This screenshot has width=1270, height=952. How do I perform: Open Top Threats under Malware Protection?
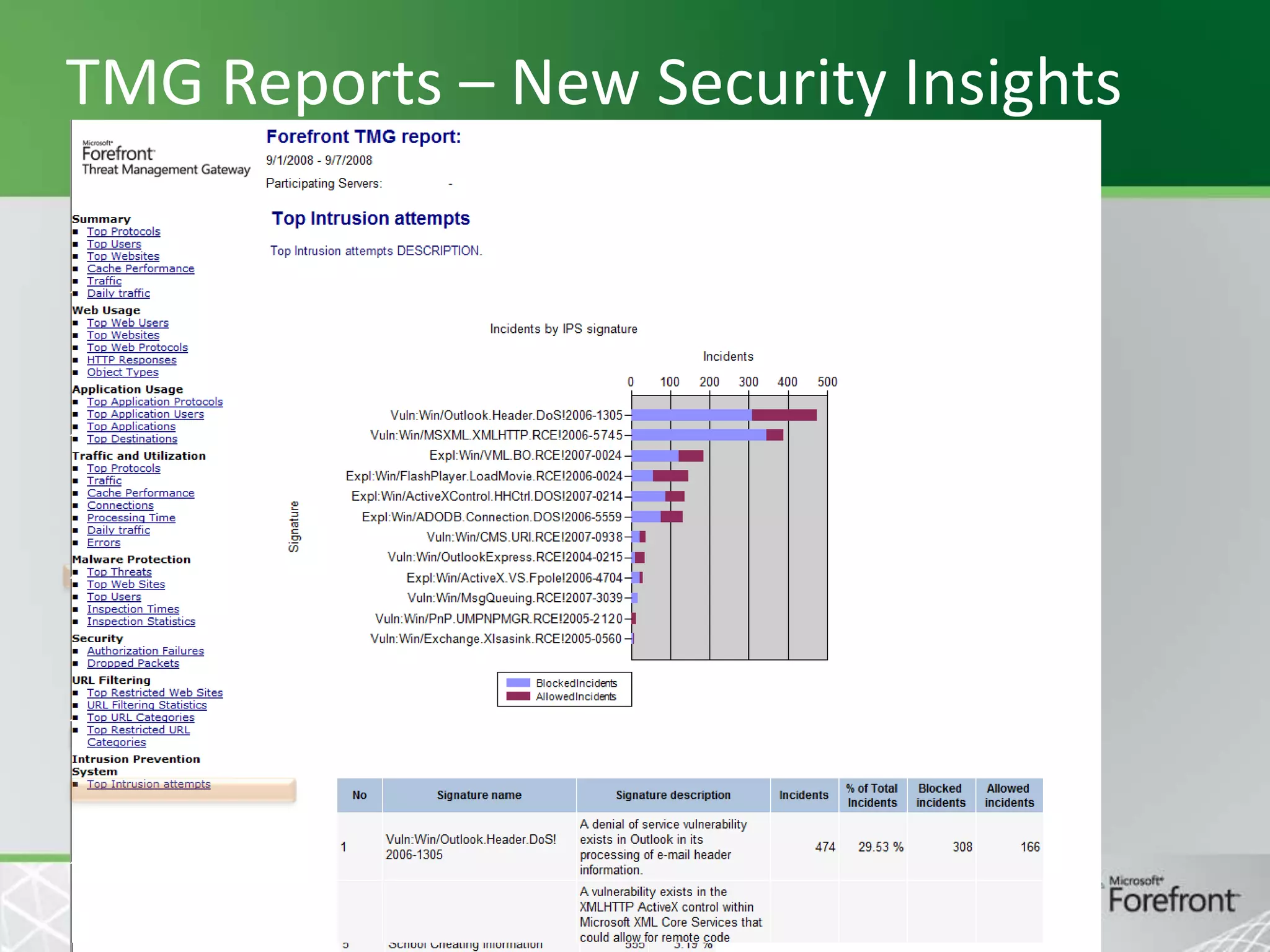click(x=119, y=571)
